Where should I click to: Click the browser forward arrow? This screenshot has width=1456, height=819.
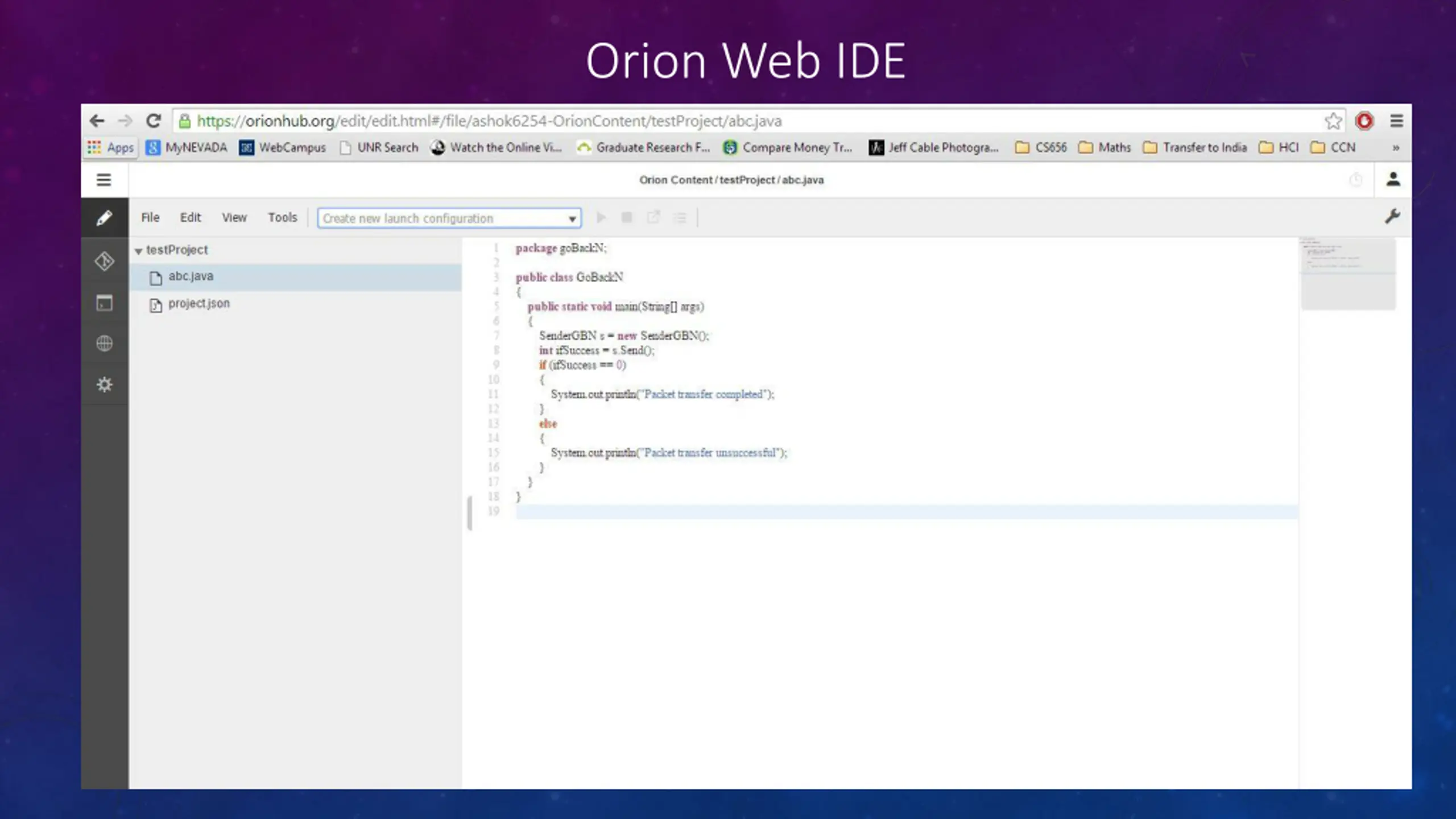pos(125,121)
